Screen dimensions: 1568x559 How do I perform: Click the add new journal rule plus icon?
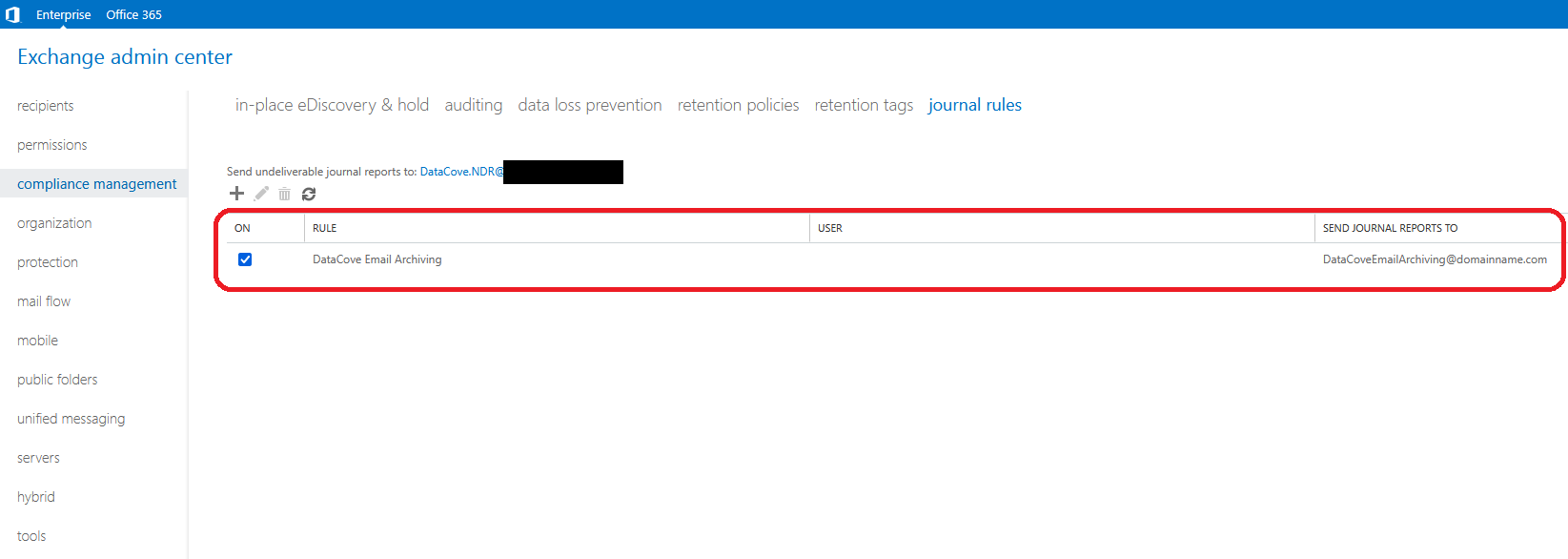pos(236,194)
